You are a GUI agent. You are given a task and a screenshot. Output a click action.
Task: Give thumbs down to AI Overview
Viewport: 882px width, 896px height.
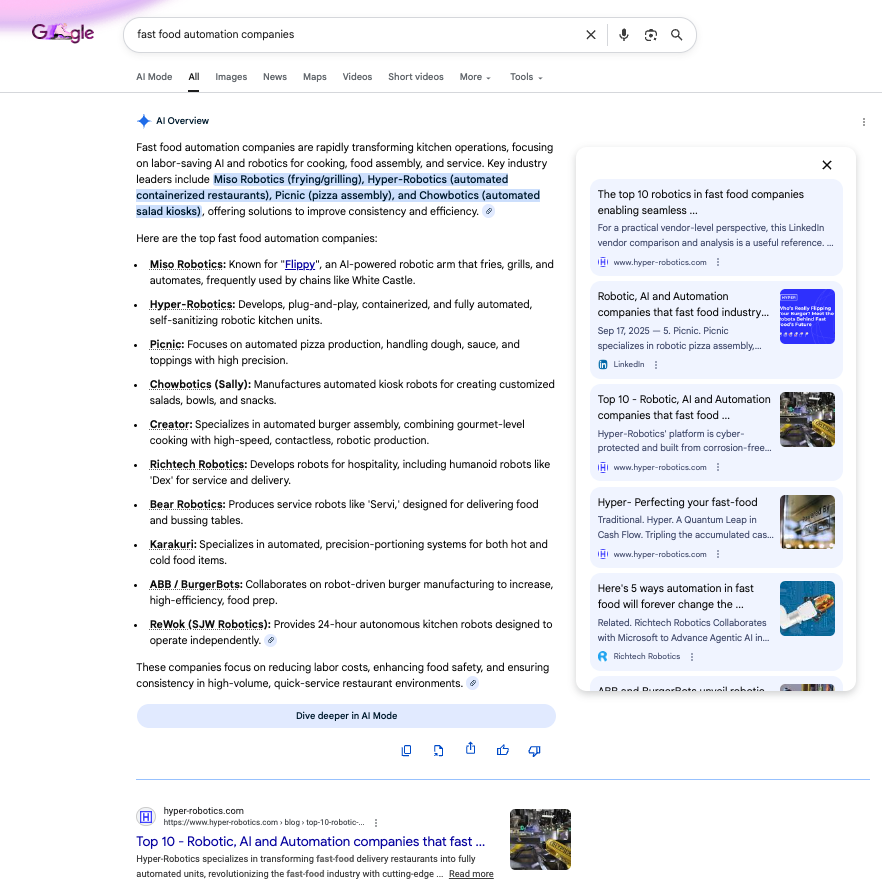535,751
